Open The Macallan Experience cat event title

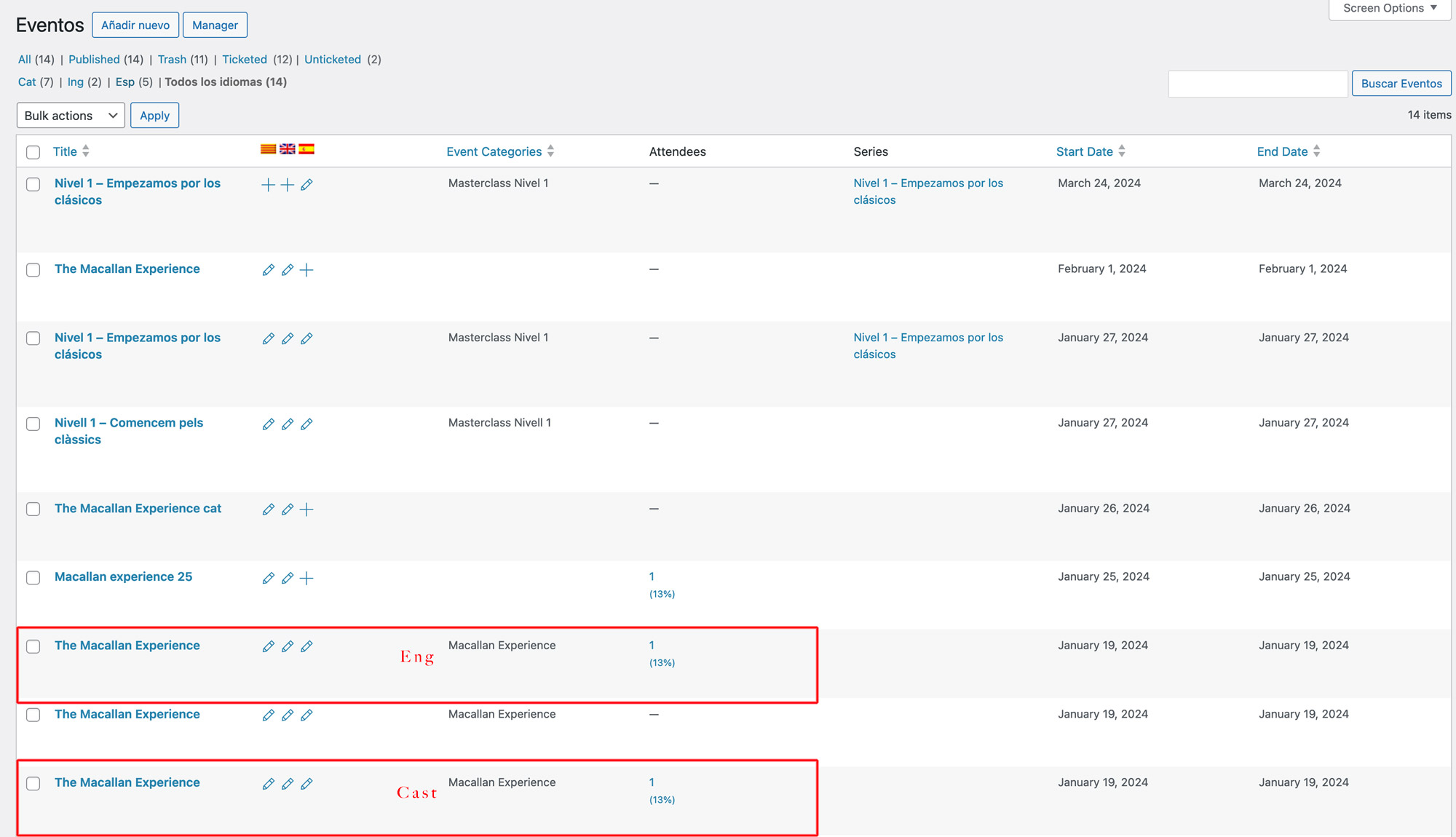pyautogui.click(x=138, y=508)
